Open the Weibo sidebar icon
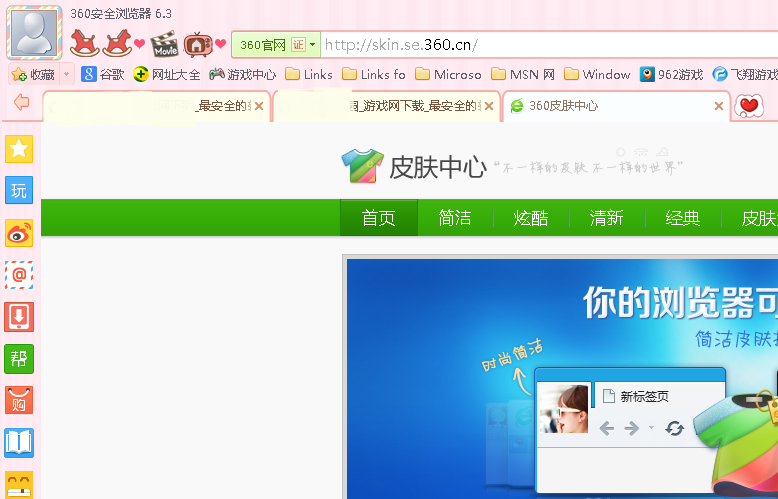Screen dimensions: 778x499 (x=19, y=233)
